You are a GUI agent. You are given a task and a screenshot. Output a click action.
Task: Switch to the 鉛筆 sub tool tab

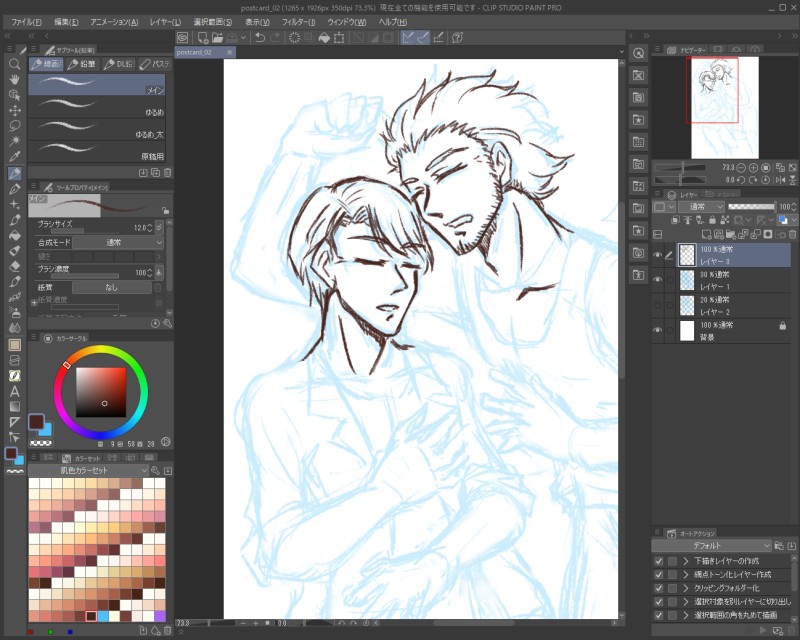coord(82,64)
